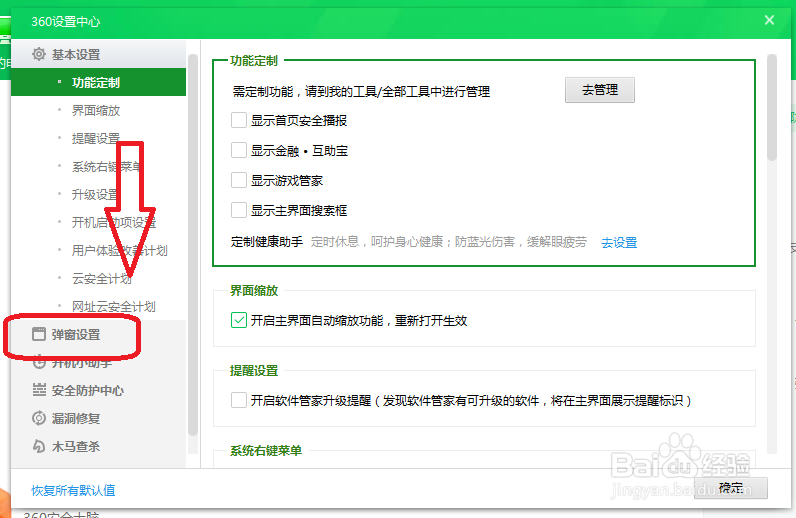Click the 去管理 button
Screen dimensions: 796x518
tap(600, 90)
